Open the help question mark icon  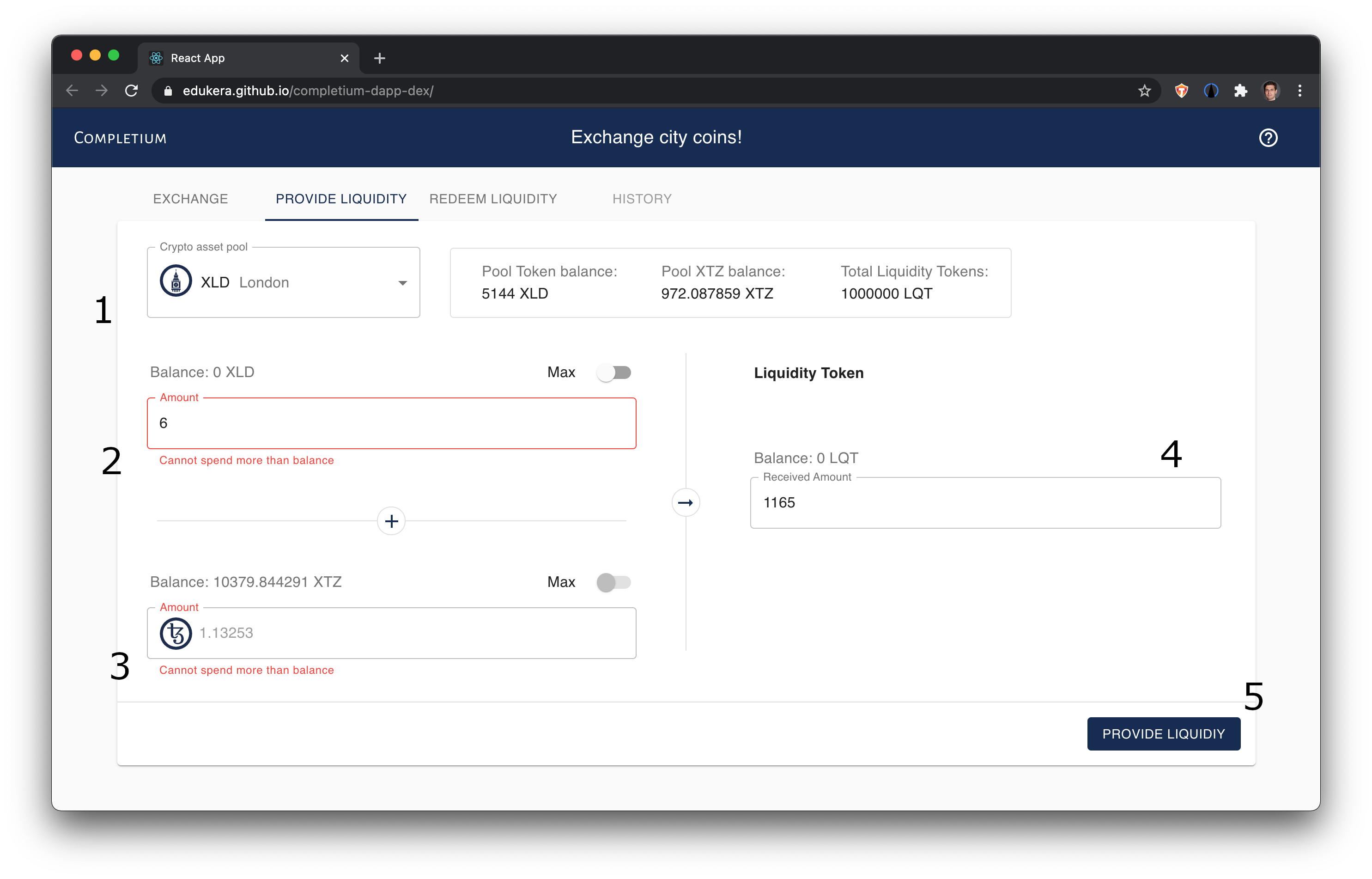[x=1268, y=138]
